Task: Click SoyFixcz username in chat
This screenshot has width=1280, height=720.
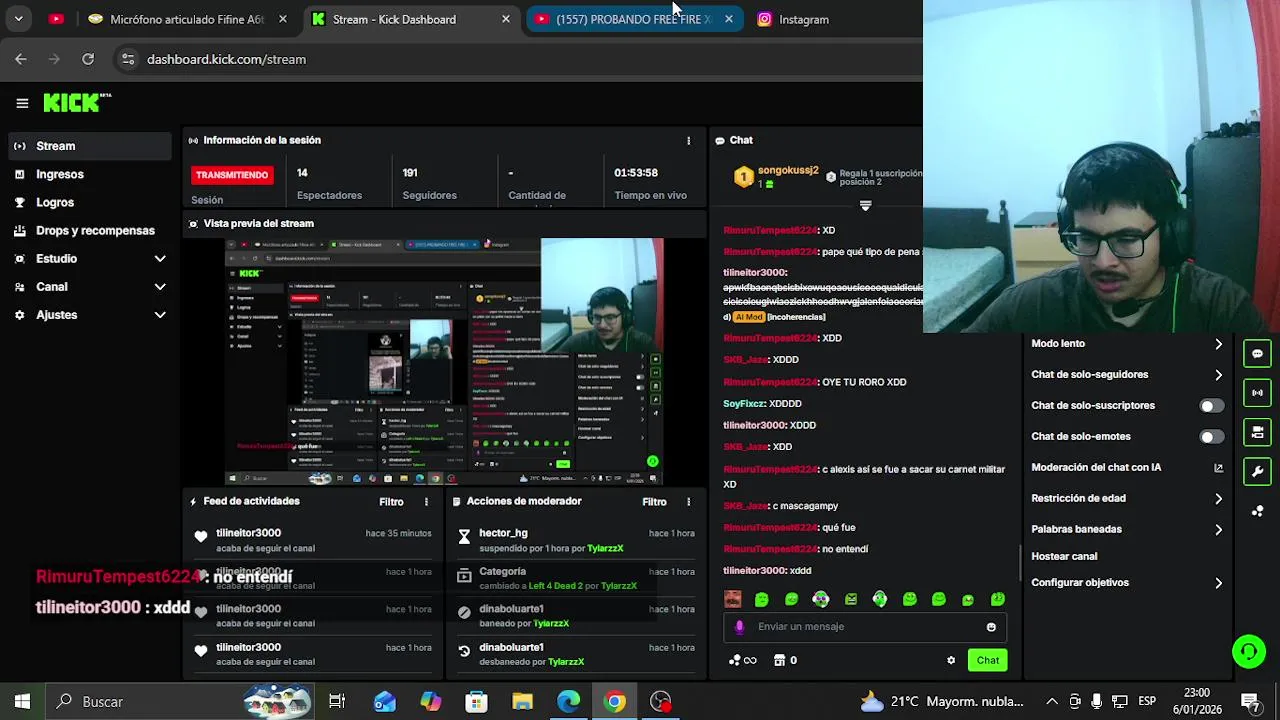Action: click(744, 404)
